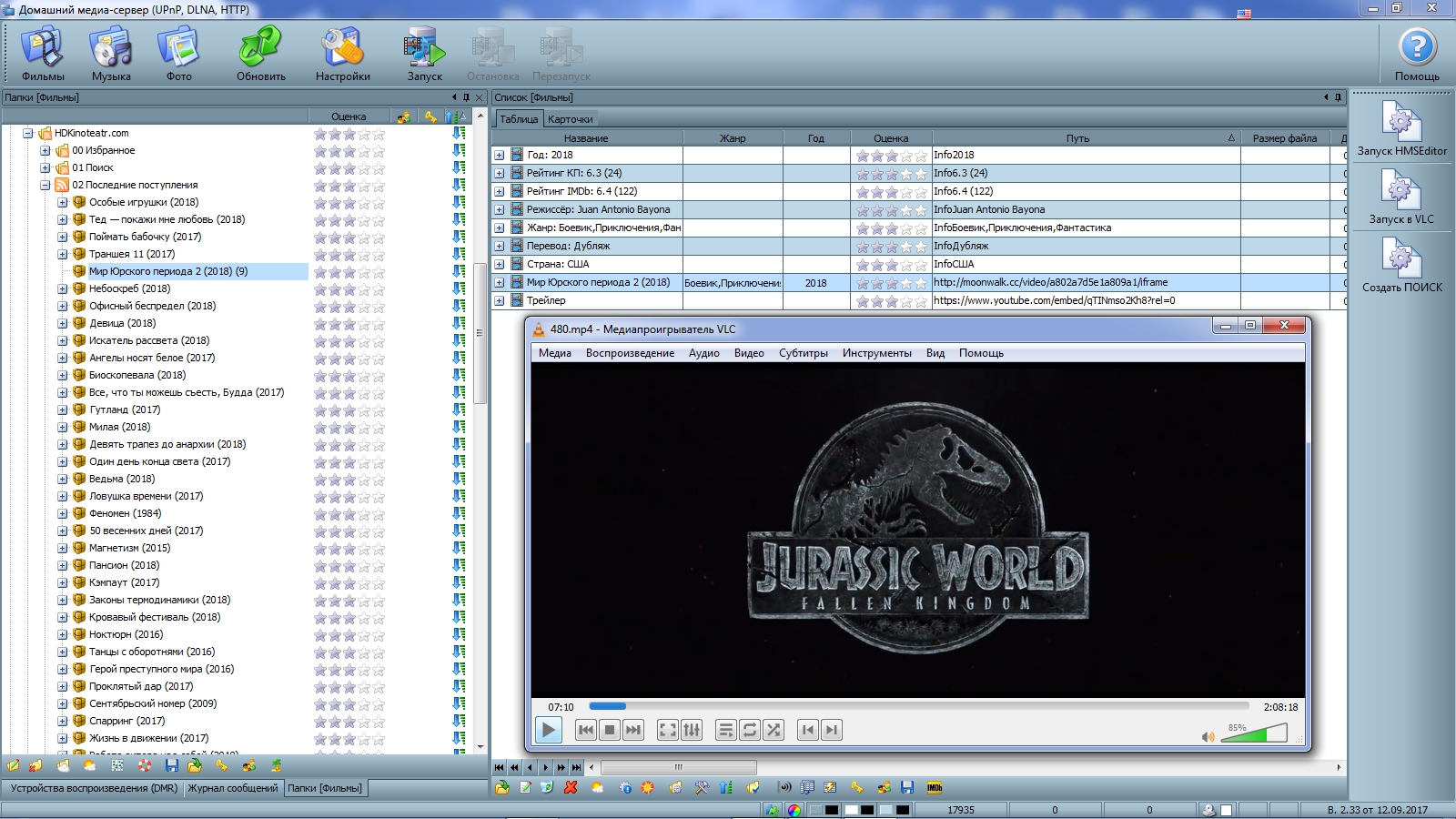The width and height of the screenshot is (1456, 819).
Task: Click the lifebuoy icon in the folders toolbar
Action: (145, 765)
